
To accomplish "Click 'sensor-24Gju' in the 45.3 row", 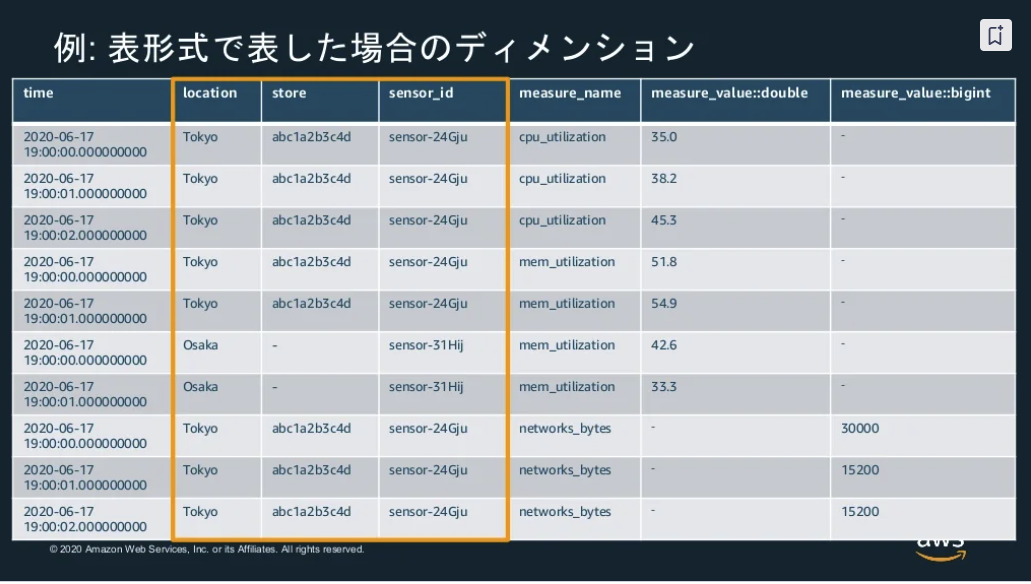I will pyautogui.click(x=427, y=220).
